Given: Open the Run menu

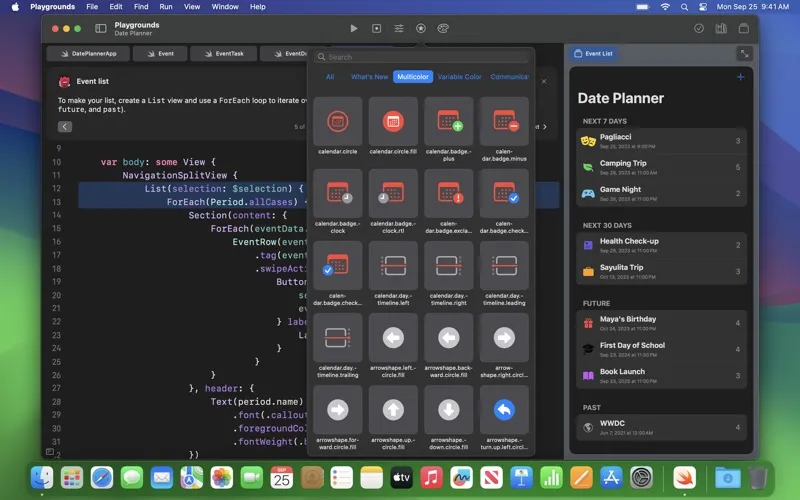Looking at the screenshot, I should point(166,7).
